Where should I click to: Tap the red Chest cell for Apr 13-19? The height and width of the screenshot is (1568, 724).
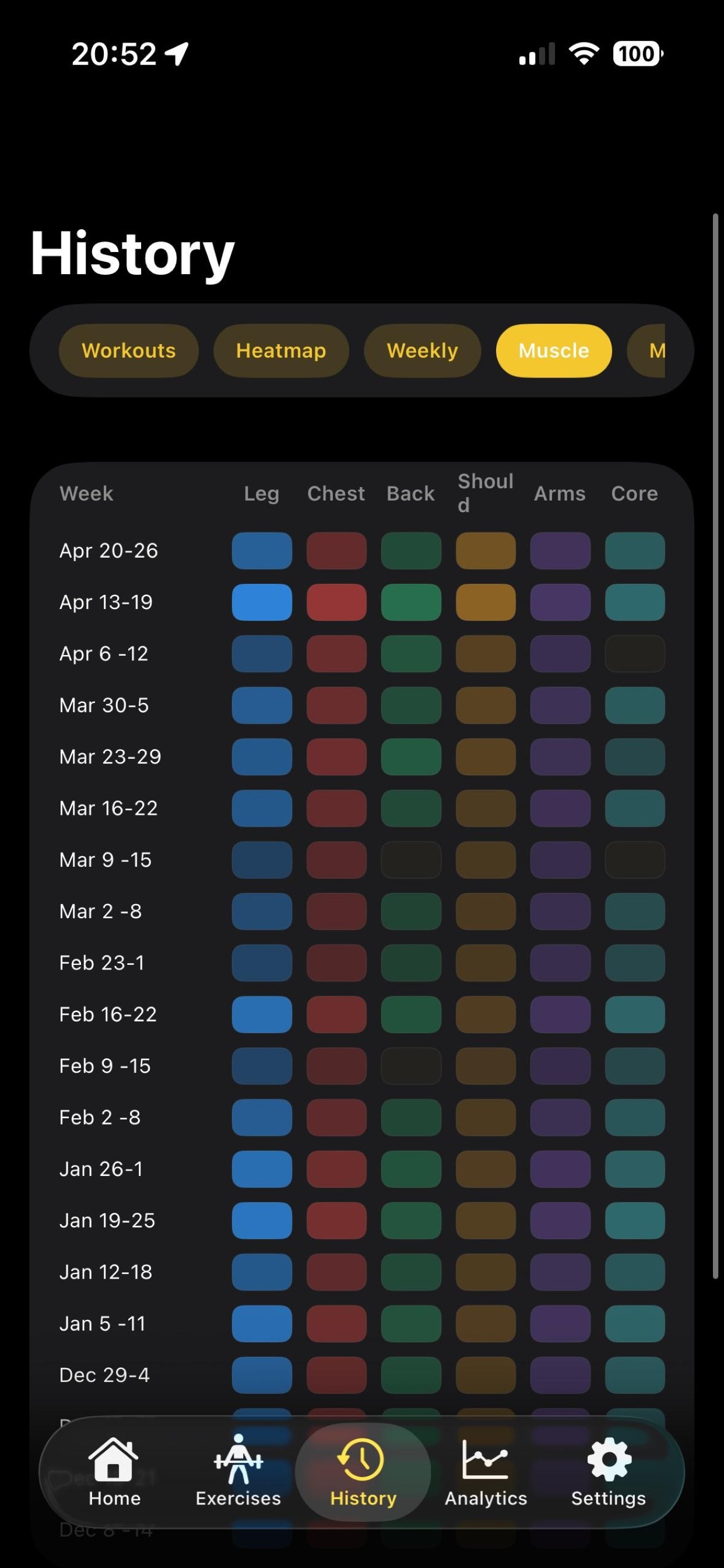pyautogui.click(x=336, y=602)
